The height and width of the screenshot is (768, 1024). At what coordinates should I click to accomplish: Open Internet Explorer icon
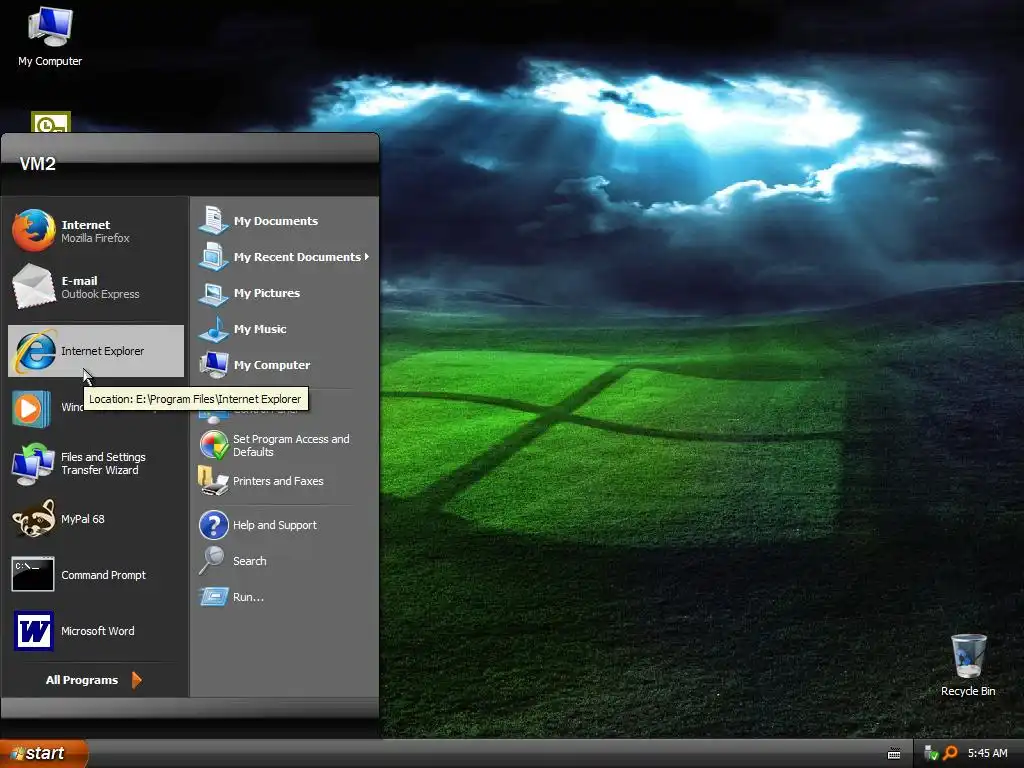click(35, 351)
